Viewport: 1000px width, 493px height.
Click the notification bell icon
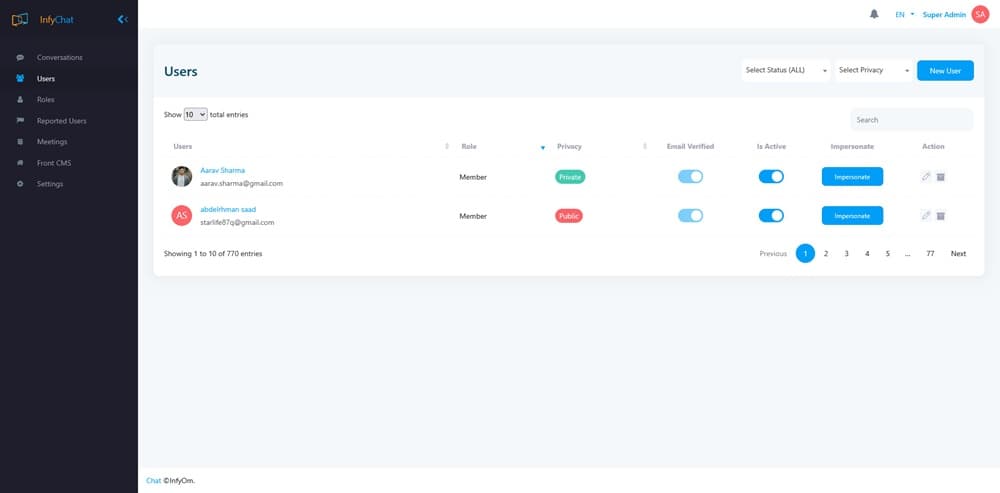click(874, 14)
